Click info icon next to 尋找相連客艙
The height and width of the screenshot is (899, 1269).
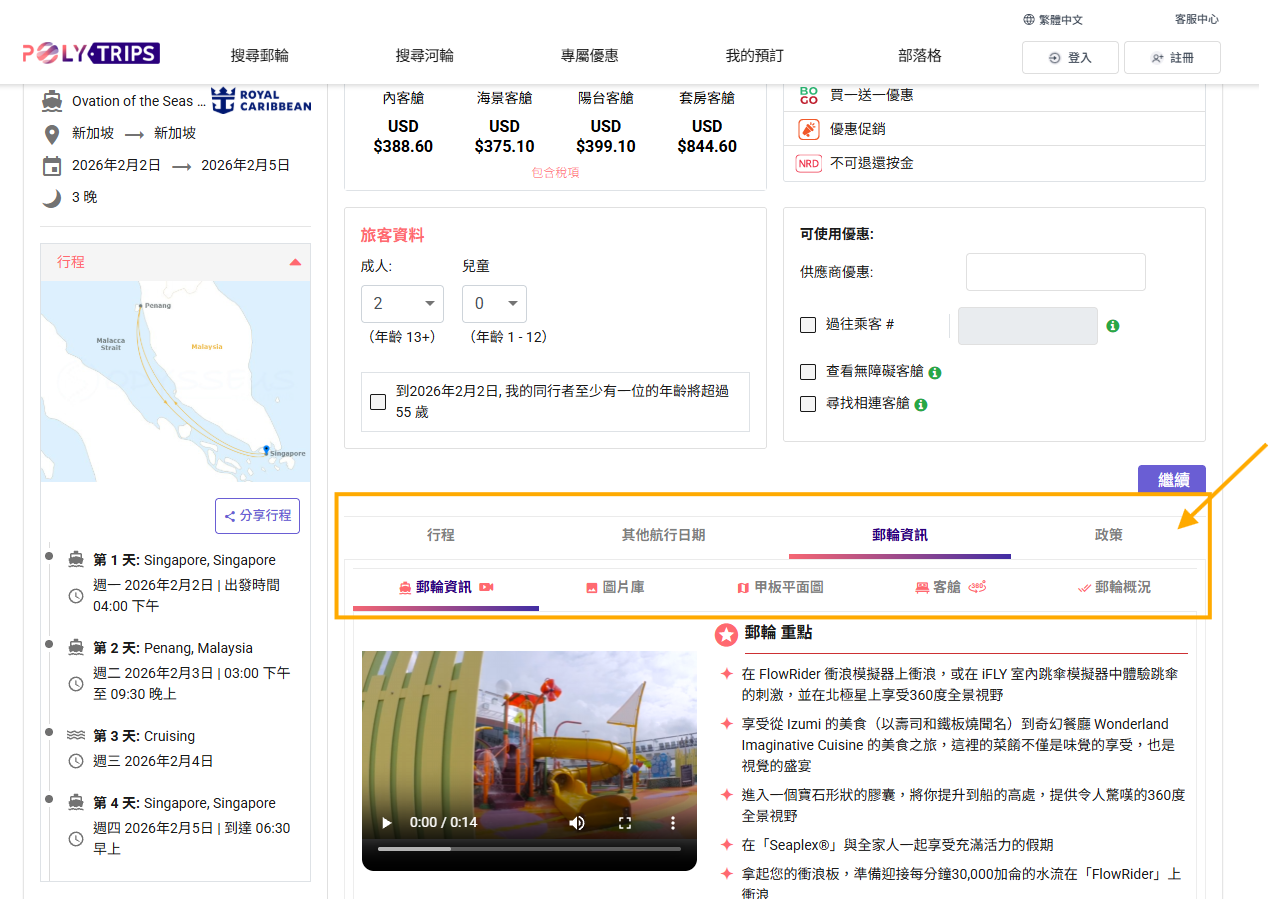click(x=921, y=405)
